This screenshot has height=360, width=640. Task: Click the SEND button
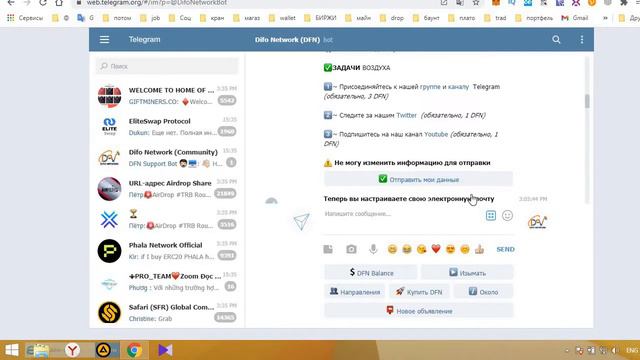click(x=505, y=249)
